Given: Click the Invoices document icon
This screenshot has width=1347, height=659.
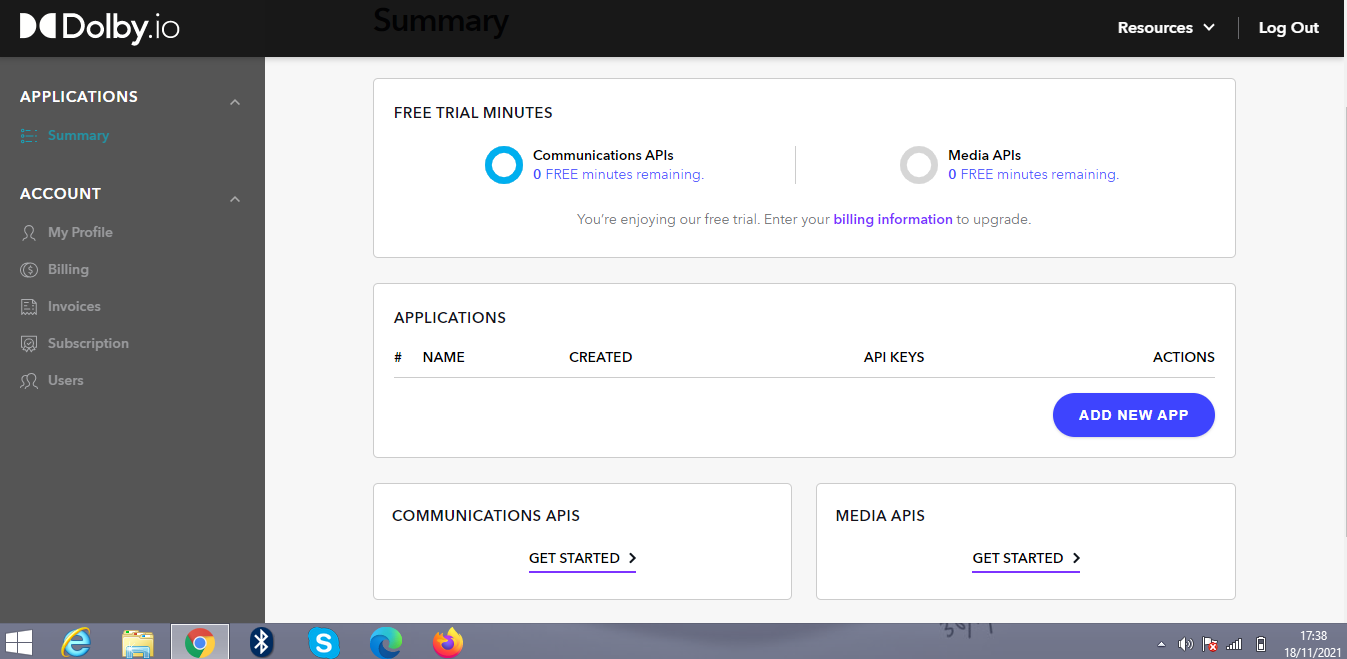Looking at the screenshot, I should pos(29,306).
